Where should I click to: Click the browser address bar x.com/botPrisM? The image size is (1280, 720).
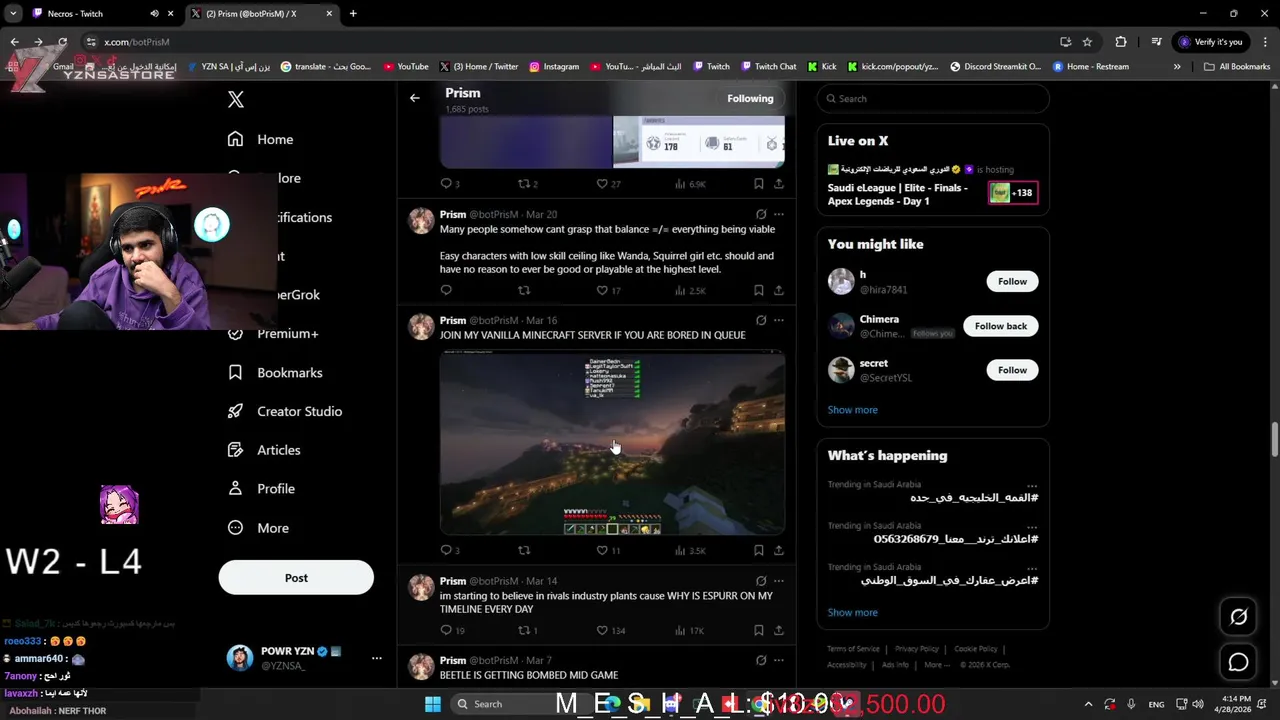click(x=136, y=42)
